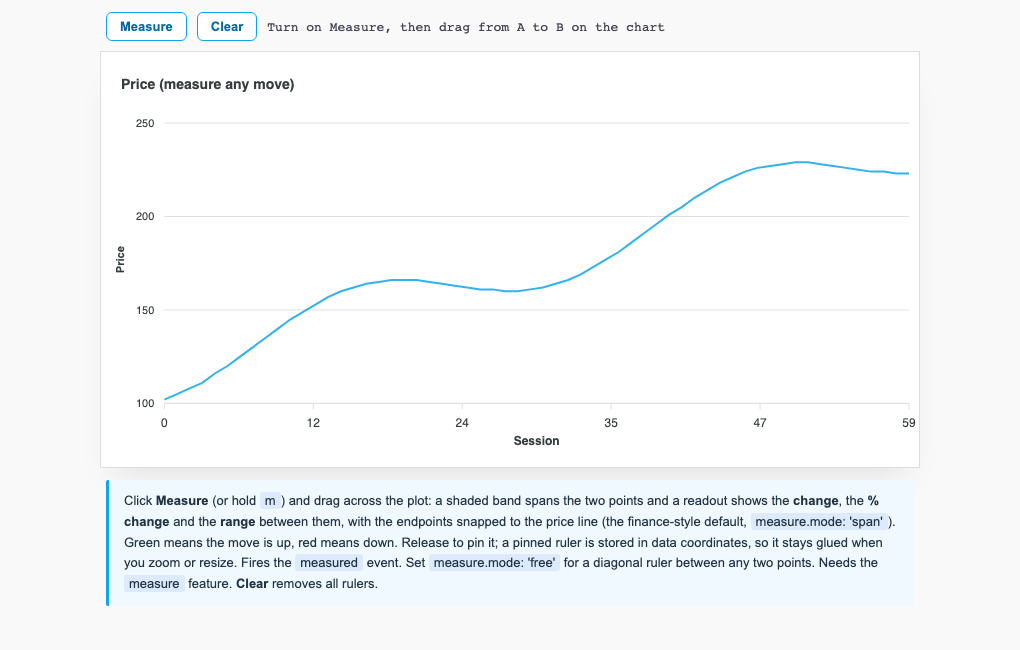Click the 250 label on the price axis

[145, 123]
